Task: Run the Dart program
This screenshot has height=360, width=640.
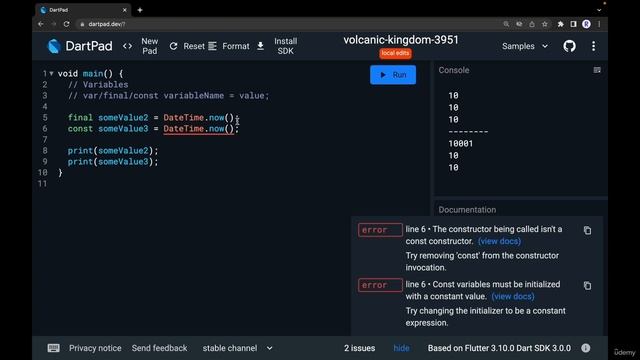Action: pyautogui.click(x=393, y=75)
